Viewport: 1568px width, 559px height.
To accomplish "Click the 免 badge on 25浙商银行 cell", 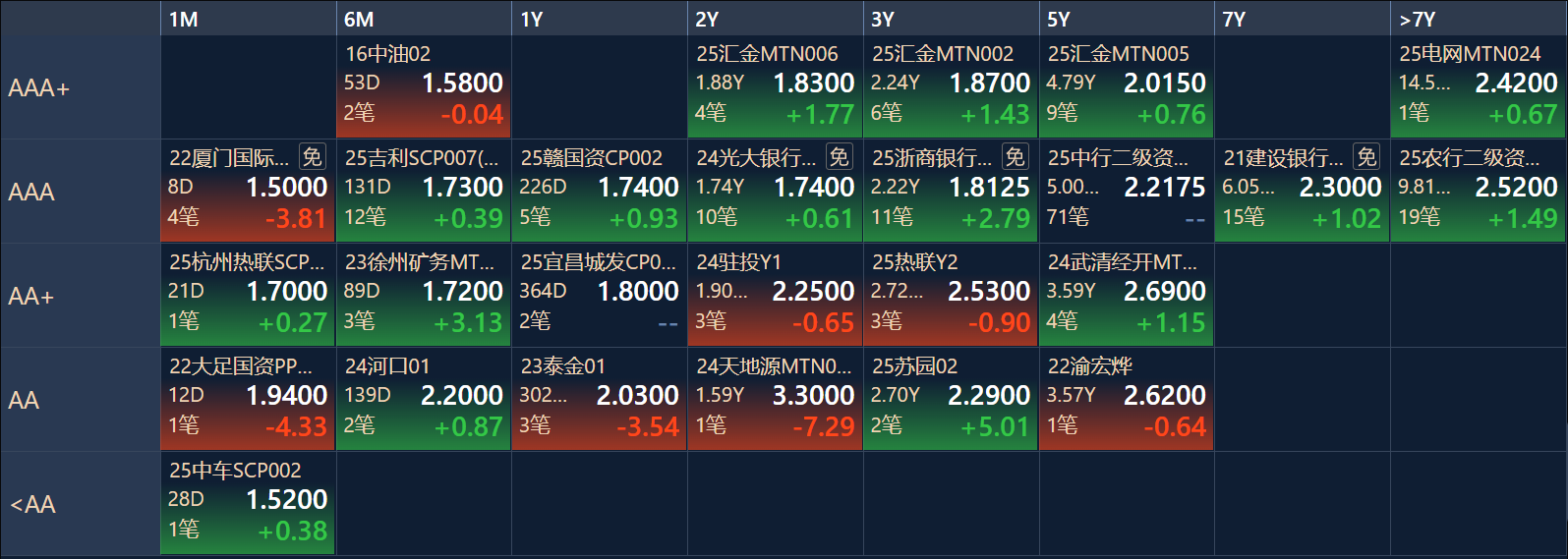I will tap(1016, 157).
